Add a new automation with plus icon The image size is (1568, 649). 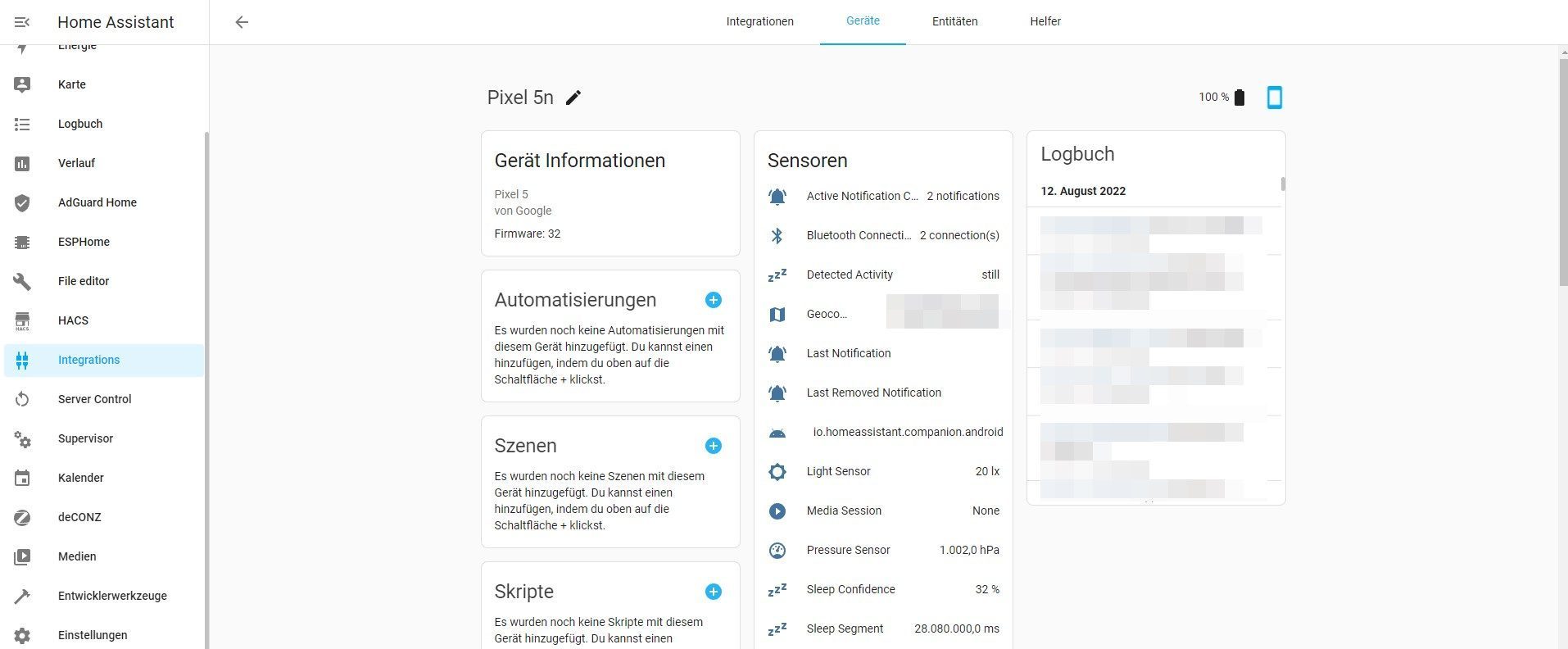click(714, 300)
